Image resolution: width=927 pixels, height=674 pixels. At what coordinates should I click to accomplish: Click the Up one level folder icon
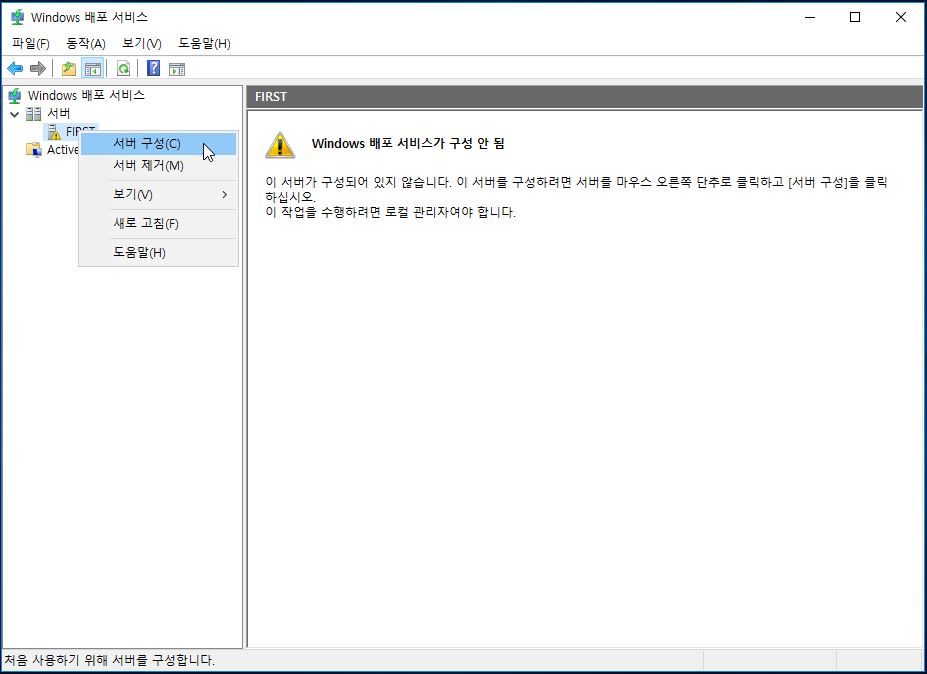pyautogui.click(x=69, y=69)
